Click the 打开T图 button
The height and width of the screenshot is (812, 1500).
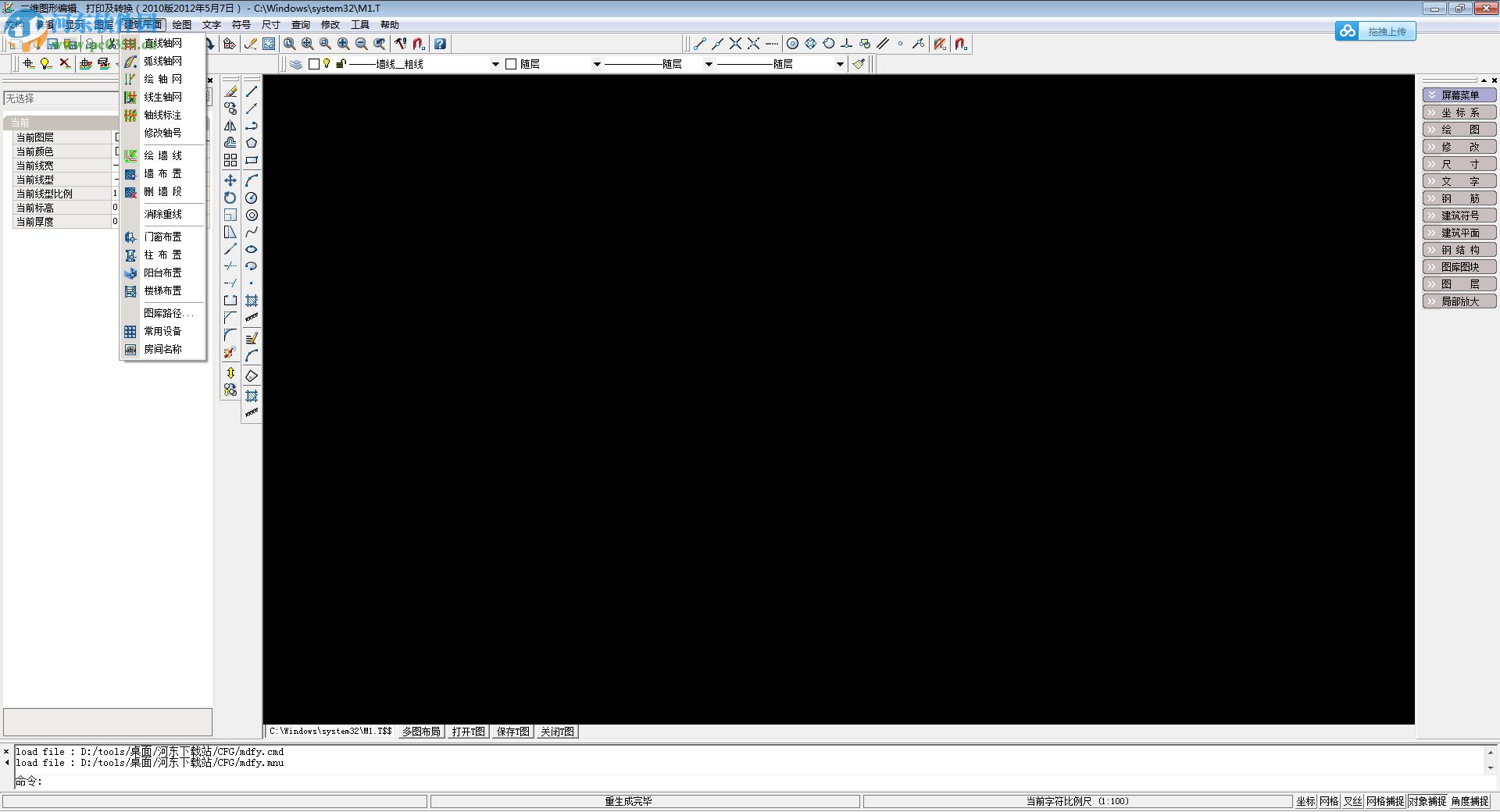(x=468, y=732)
